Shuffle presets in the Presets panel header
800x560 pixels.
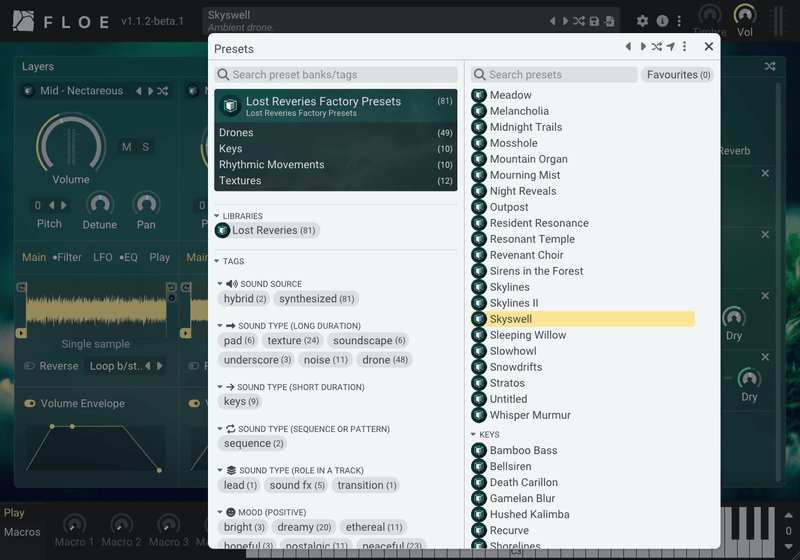(656, 47)
